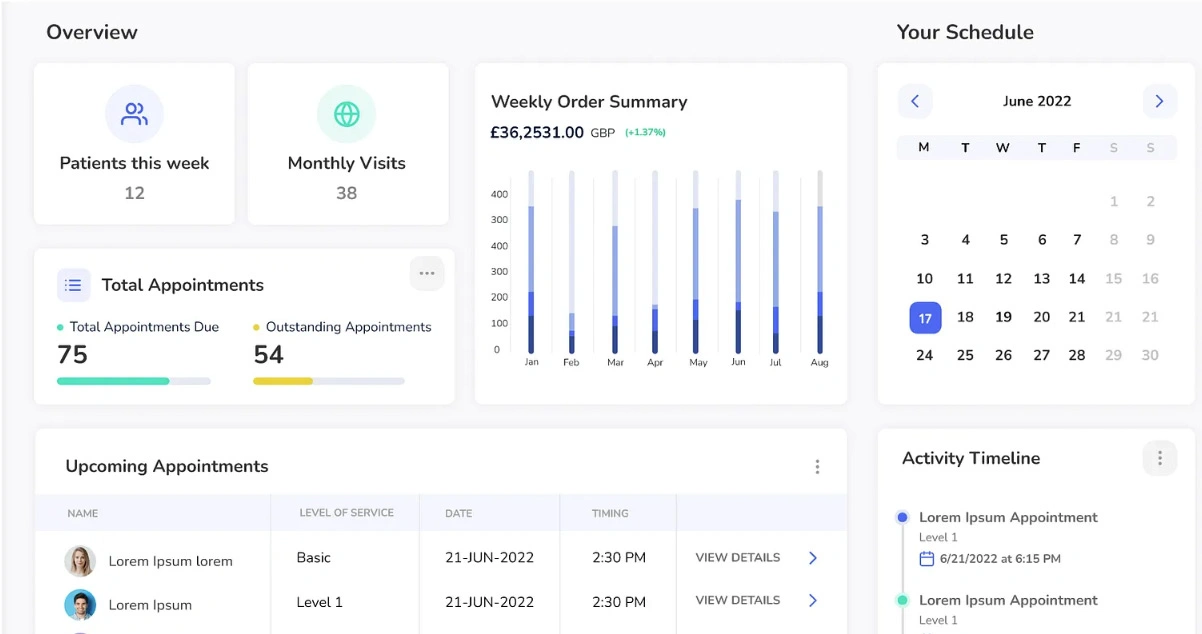The image size is (1202, 634).
Task: Go to next month in calendar
Action: [1159, 101]
